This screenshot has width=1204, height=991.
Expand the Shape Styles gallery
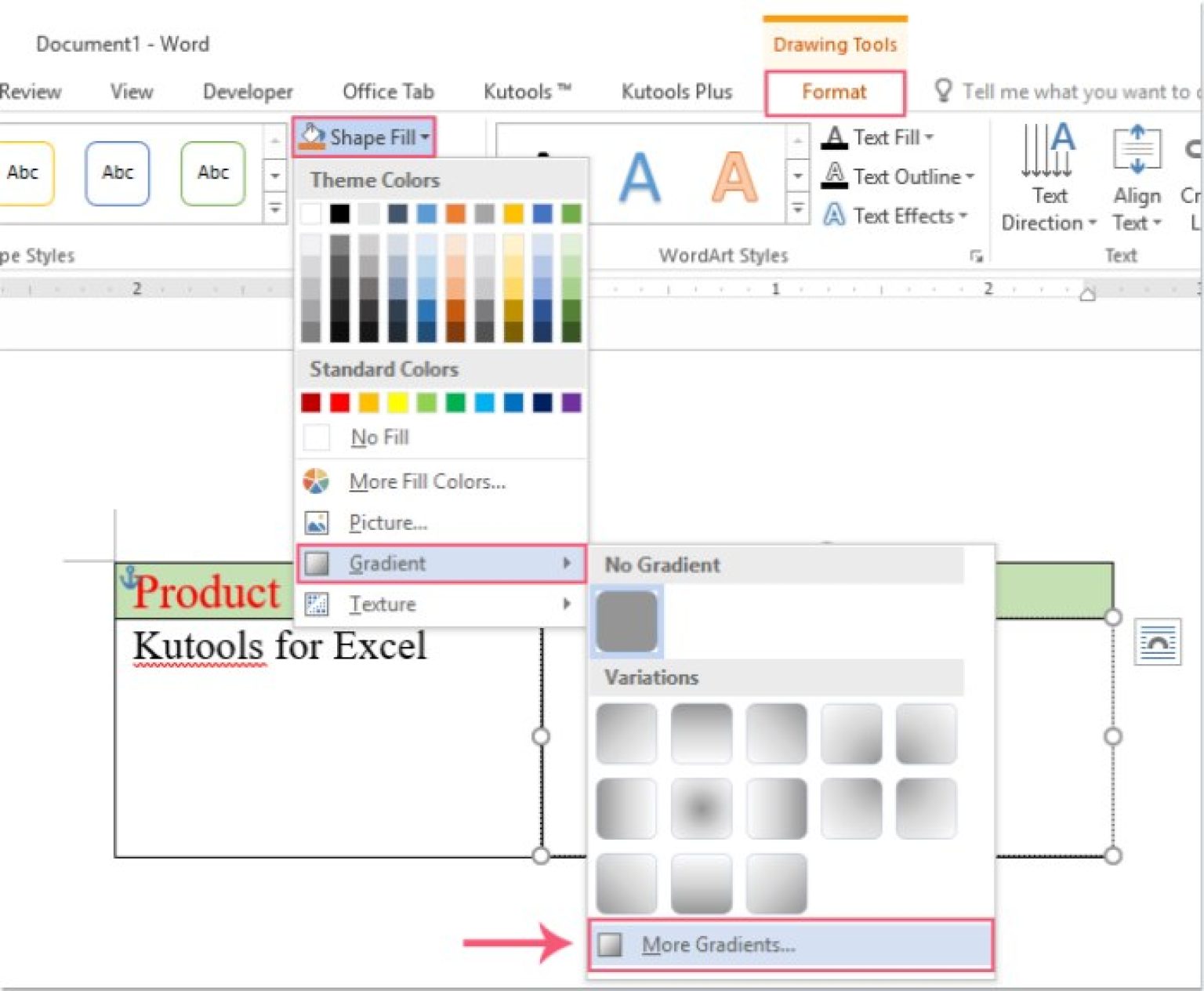276,209
